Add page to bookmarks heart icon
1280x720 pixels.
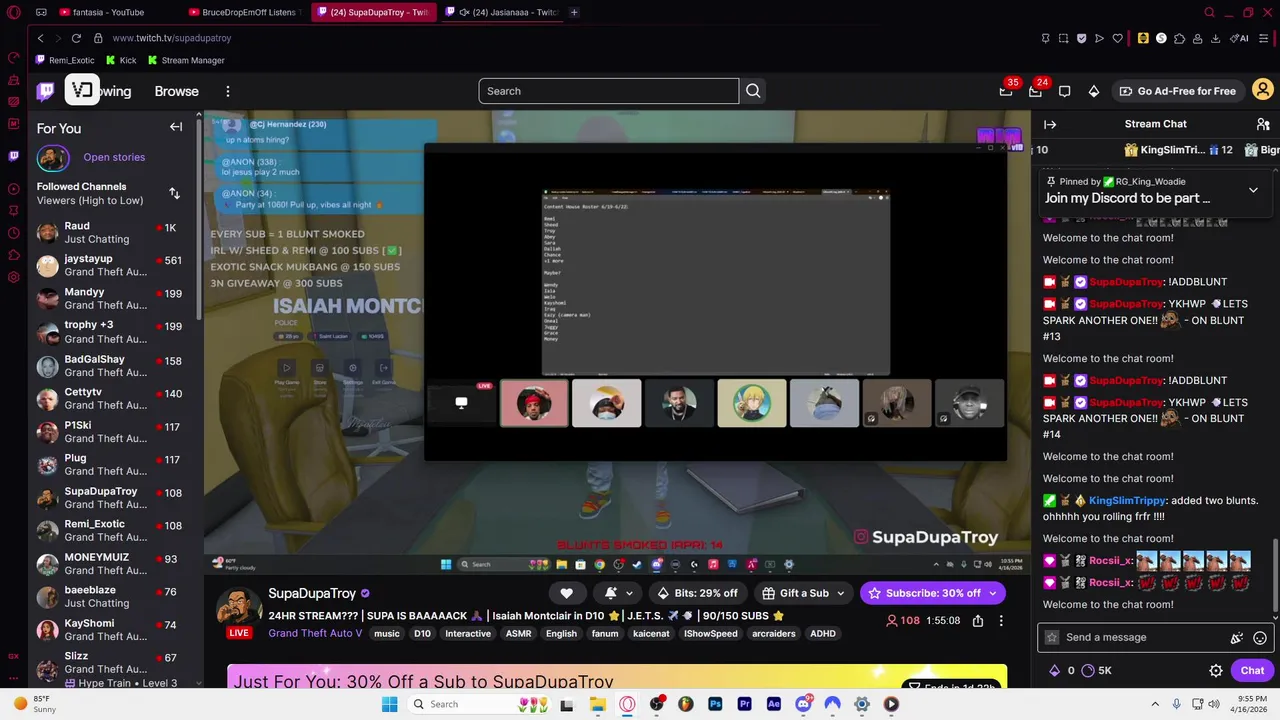click(1118, 38)
